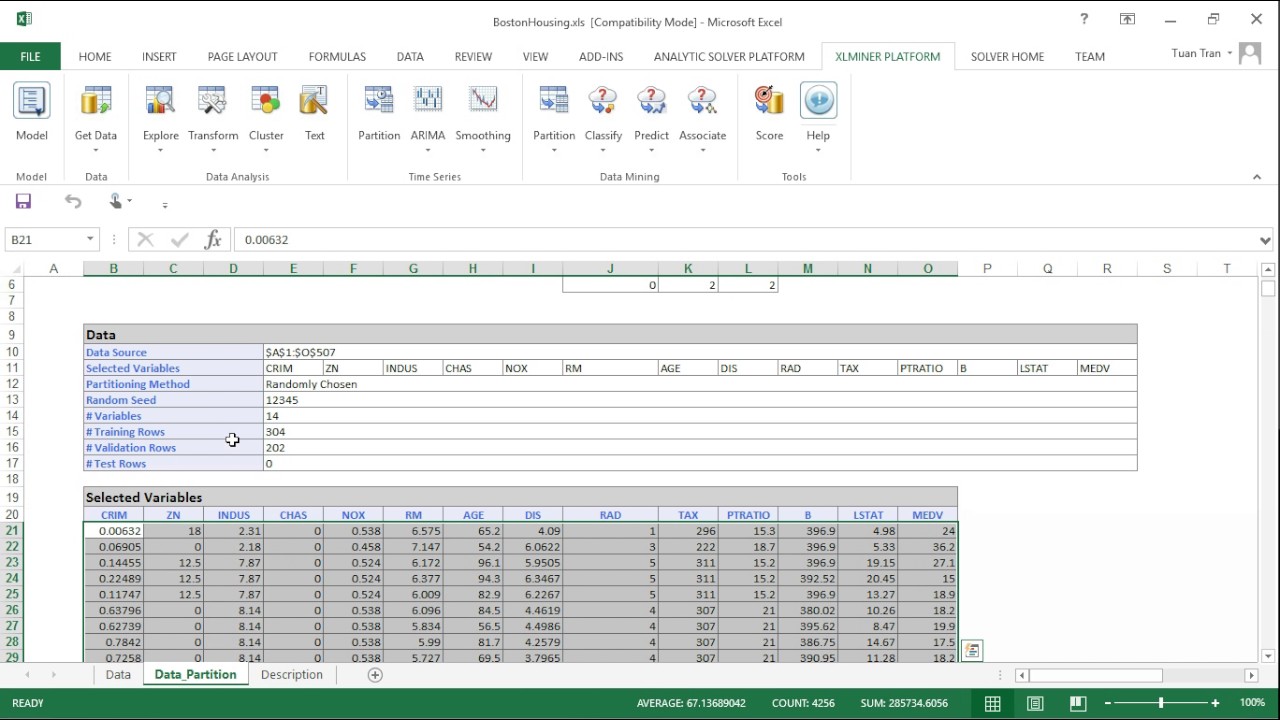Expand the Name Box dropdown
Image resolution: width=1280 pixels, height=720 pixels.
pyautogui.click(x=90, y=240)
